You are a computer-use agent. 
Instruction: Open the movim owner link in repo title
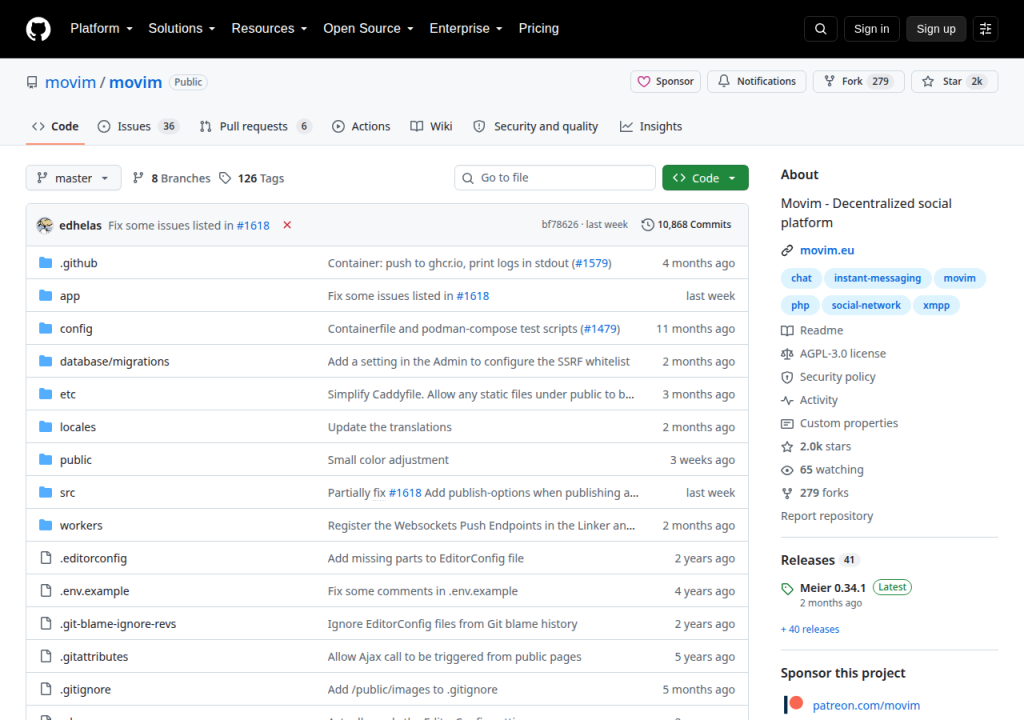[71, 82]
